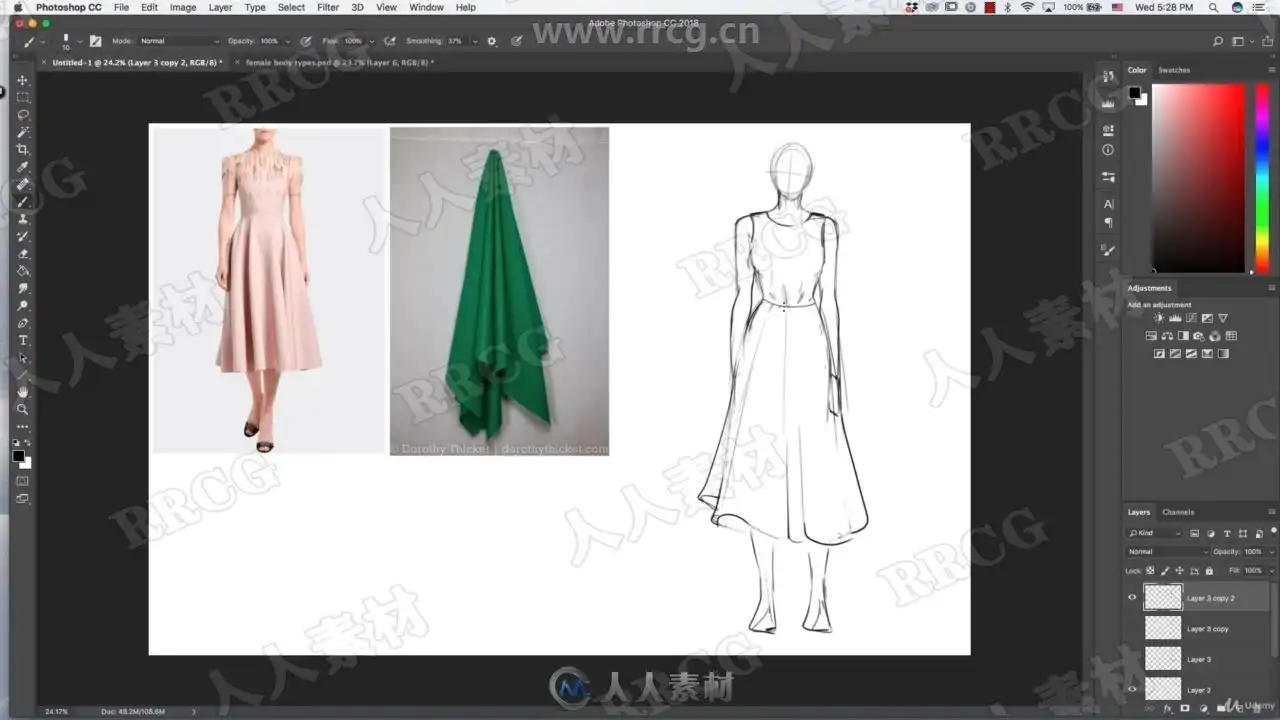Show the hidden Layer 3 copy

pyautogui.click(x=1132, y=628)
